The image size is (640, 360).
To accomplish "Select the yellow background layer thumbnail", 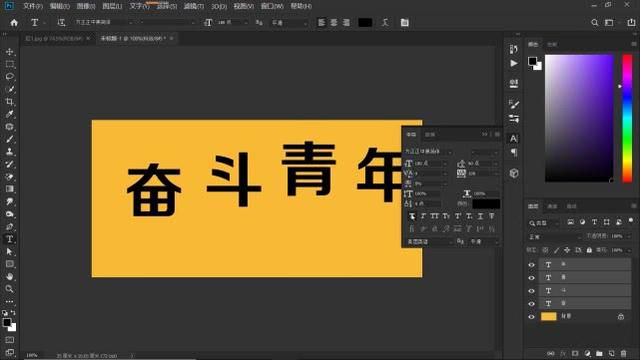I will [x=549, y=316].
